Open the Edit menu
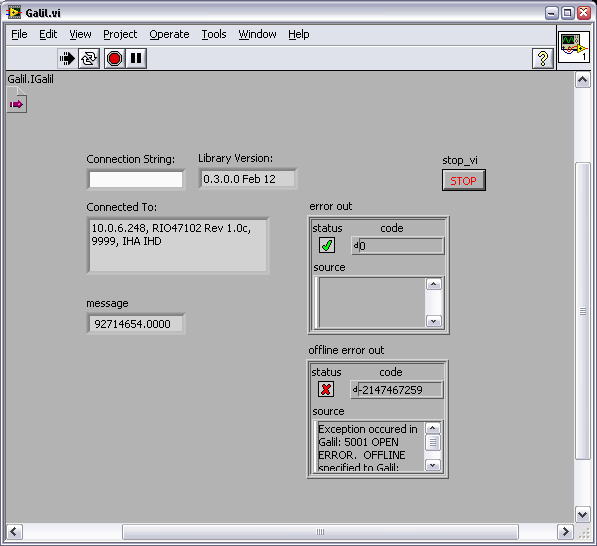 48,34
